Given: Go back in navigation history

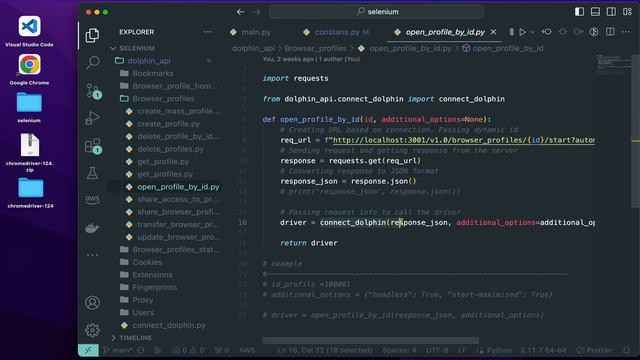Looking at the screenshot, I should (241, 12).
